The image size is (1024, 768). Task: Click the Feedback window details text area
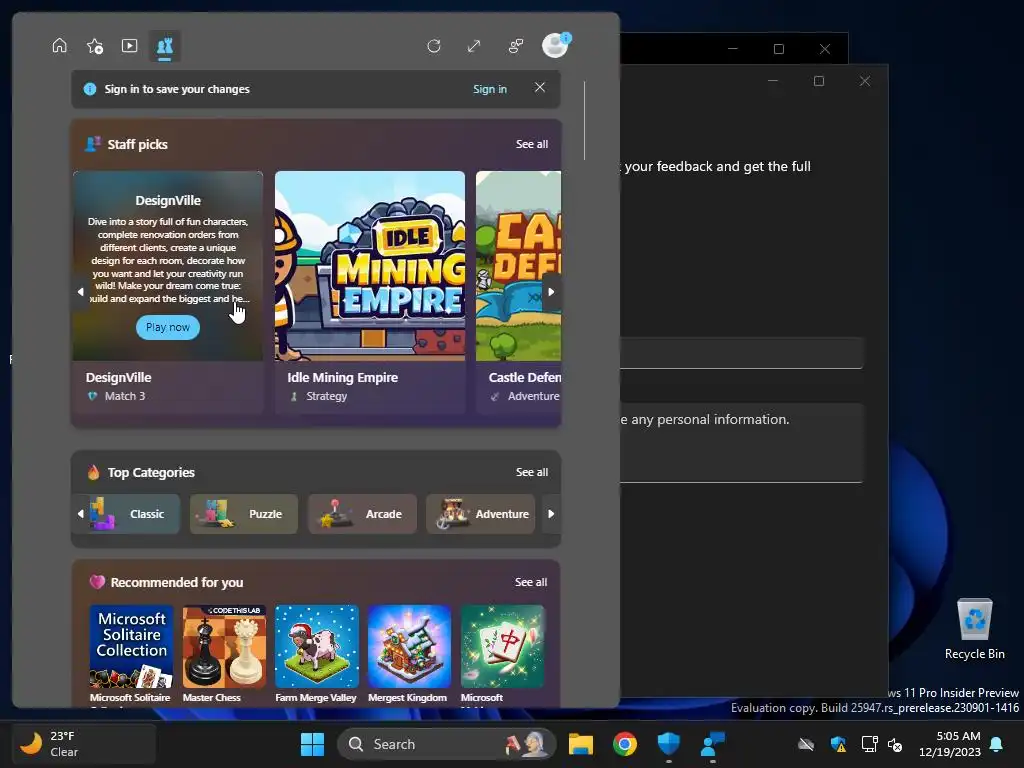pyautogui.click(x=741, y=443)
